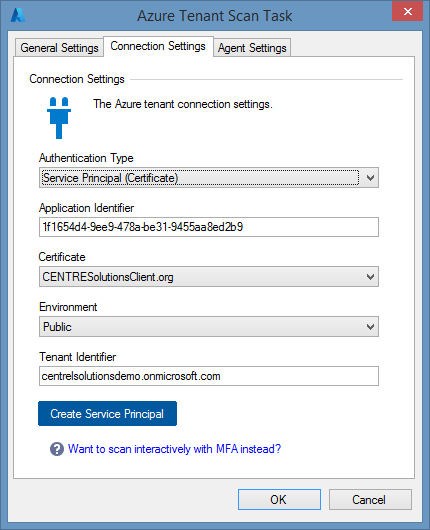Click the question mark help icon
Screen dimensions: 430x530
click(x=57, y=449)
